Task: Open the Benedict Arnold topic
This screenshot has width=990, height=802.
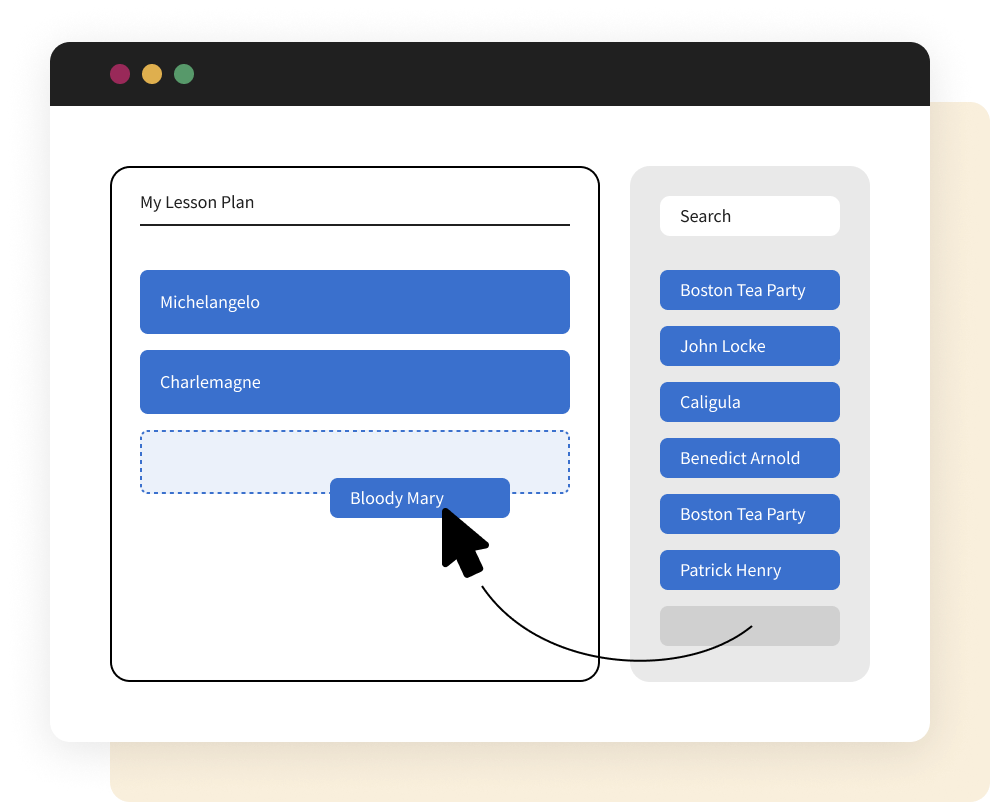Action: [749, 458]
